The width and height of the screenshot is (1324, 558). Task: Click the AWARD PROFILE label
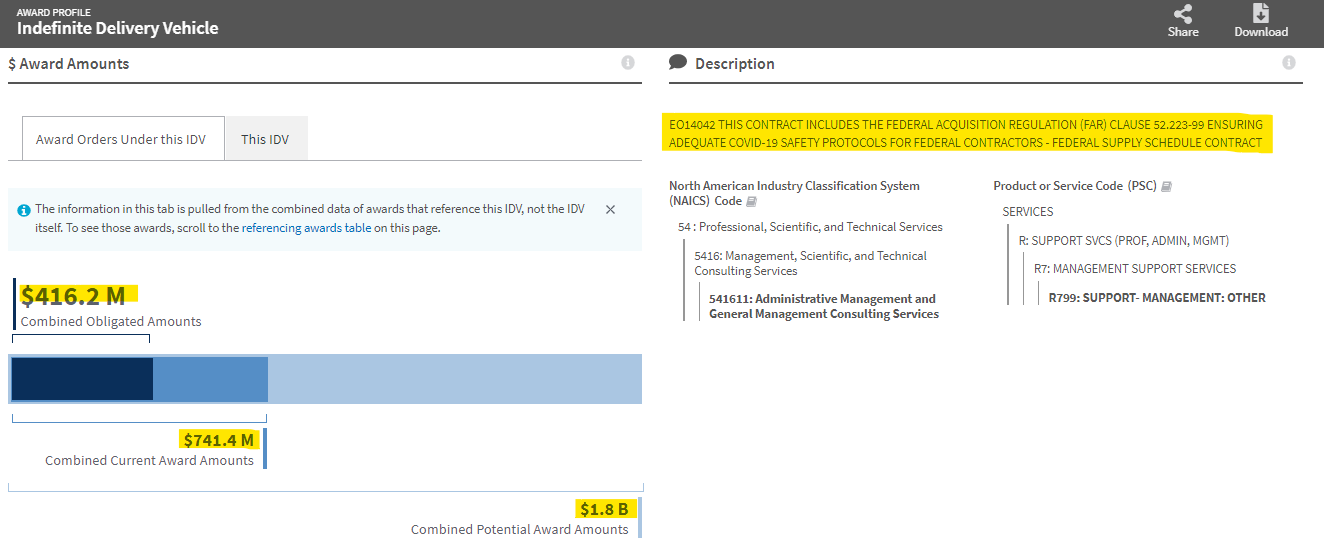54,12
